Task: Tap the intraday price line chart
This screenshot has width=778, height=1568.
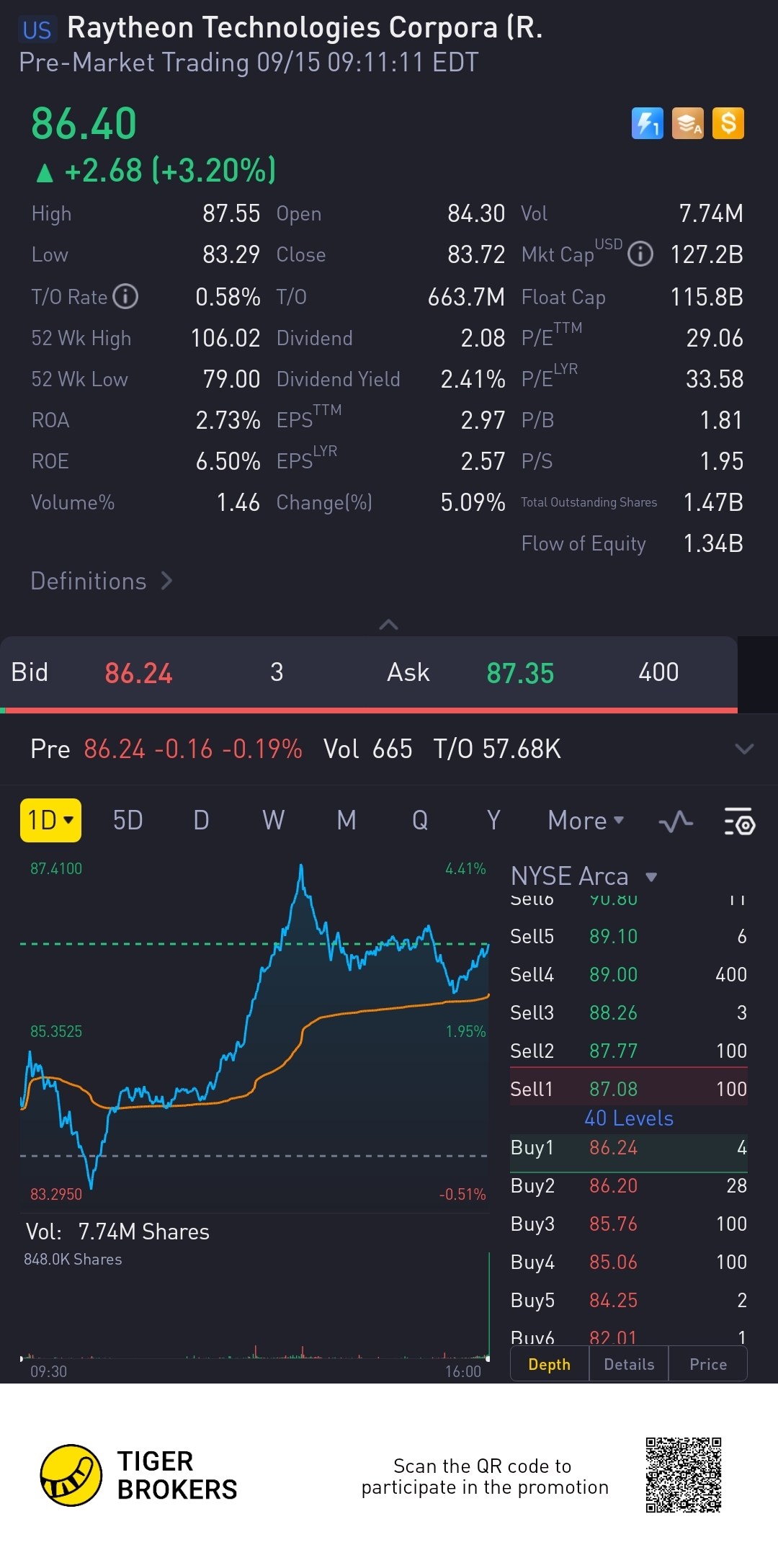Action: (255, 1030)
